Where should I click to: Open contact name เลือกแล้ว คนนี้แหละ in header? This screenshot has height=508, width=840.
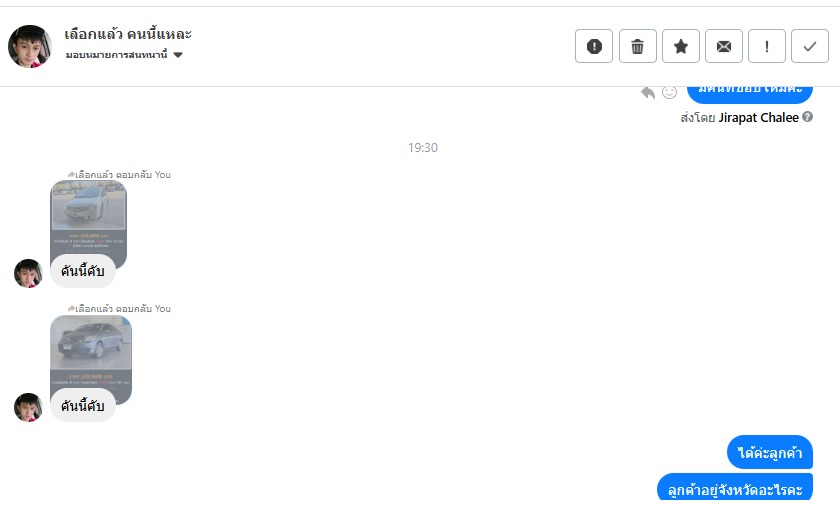coord(128,34)
